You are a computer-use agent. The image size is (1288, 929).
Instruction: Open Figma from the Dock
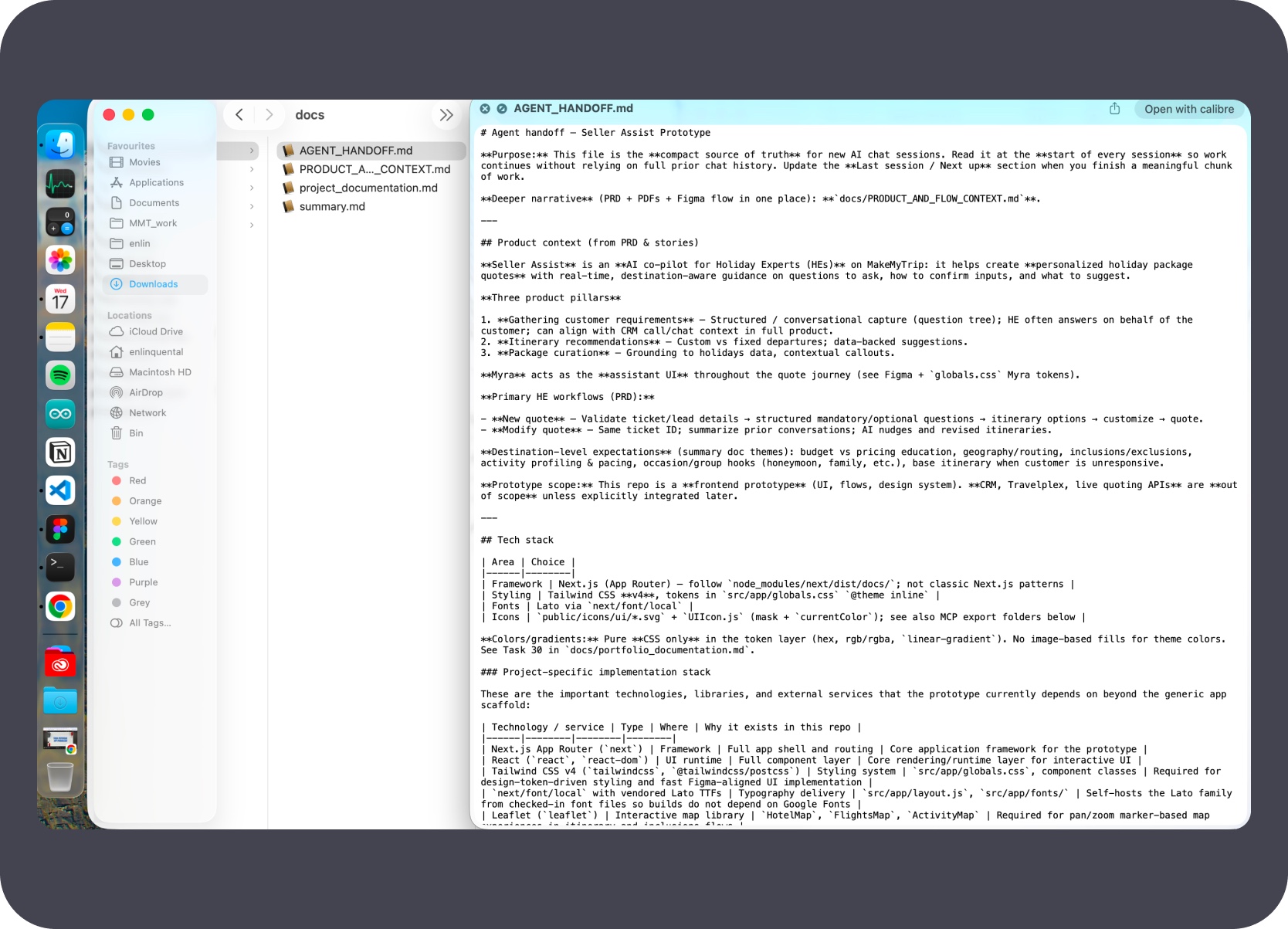click(60, 529)
